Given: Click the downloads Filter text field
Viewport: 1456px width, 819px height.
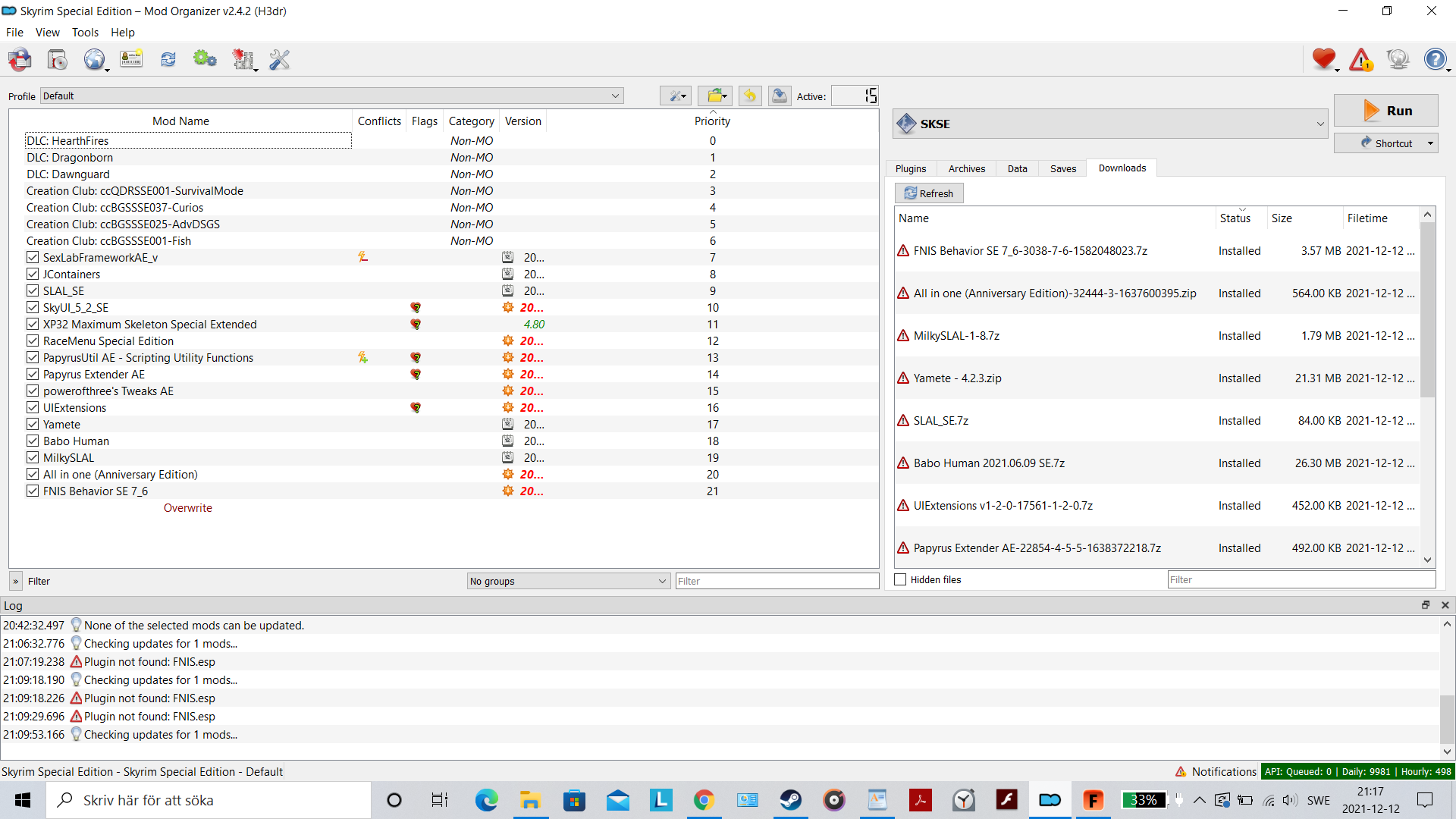Looking at the screenshot, I should point(1301,579).
